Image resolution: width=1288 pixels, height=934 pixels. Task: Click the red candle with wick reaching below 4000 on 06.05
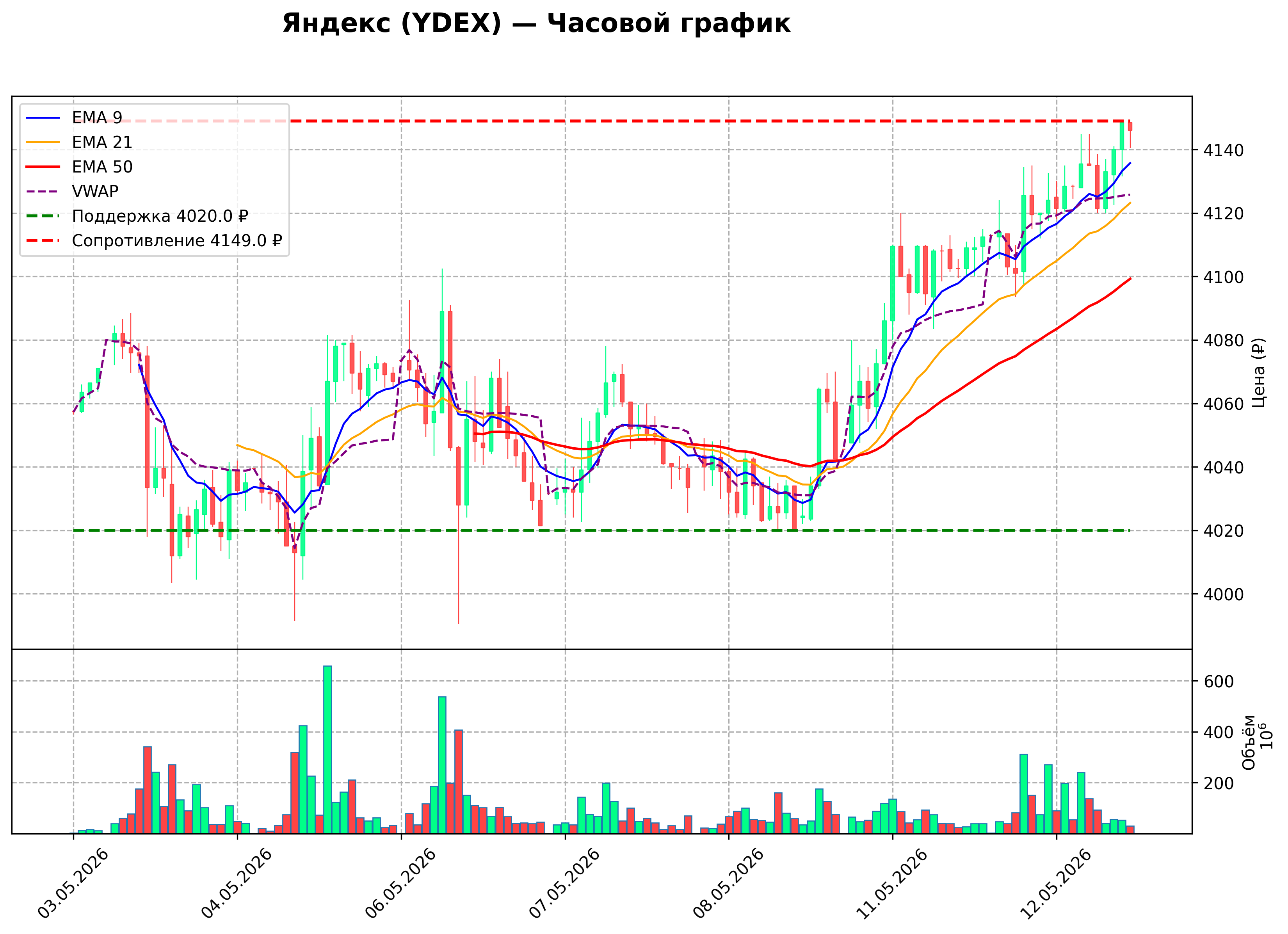pos(458,477)
